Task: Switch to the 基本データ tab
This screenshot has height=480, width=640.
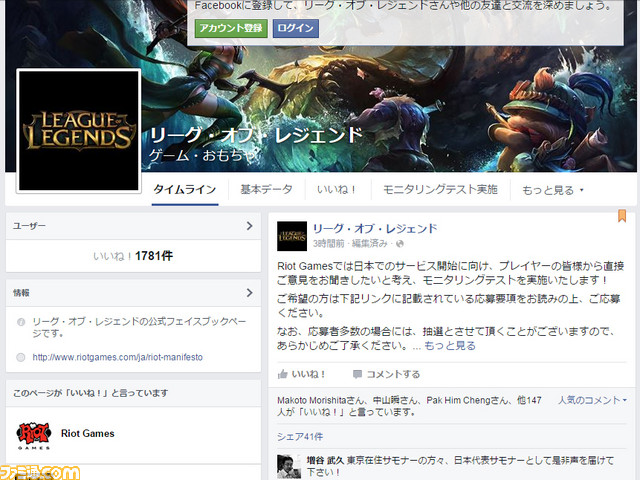Action: (x=267, y=189)
